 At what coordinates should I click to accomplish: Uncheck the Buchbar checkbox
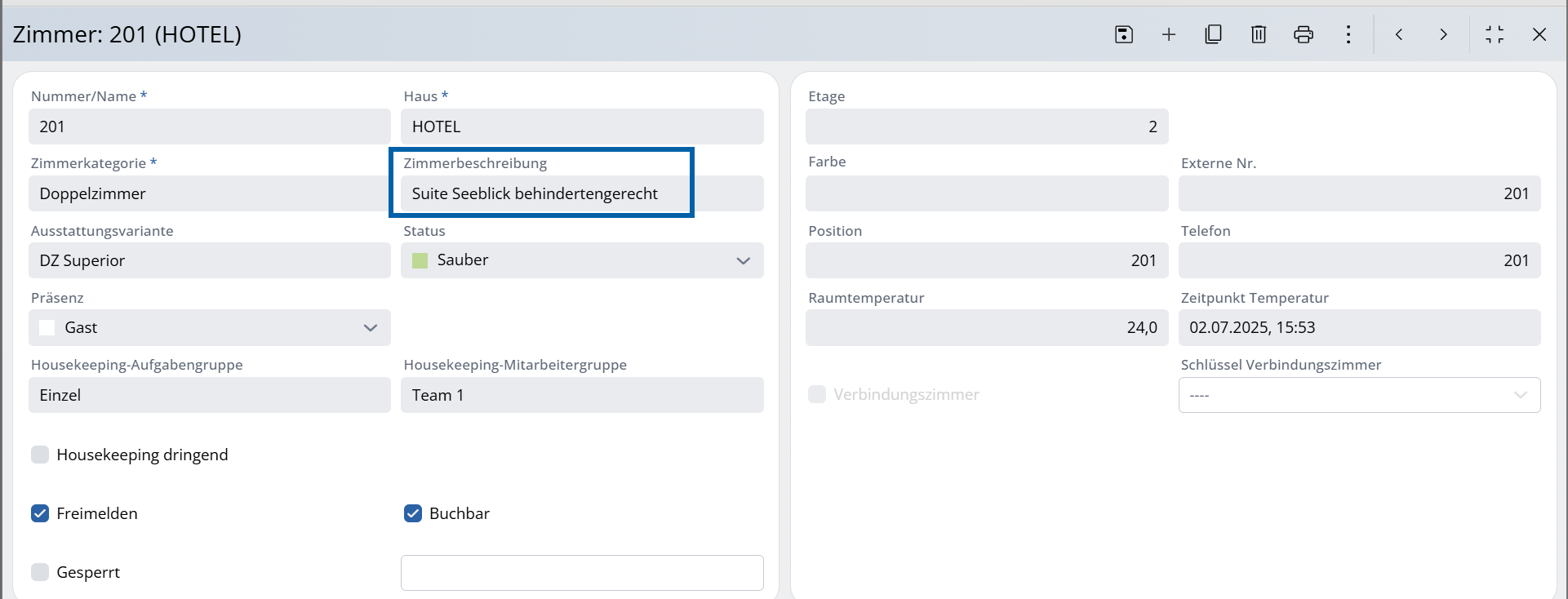[413, 513]
